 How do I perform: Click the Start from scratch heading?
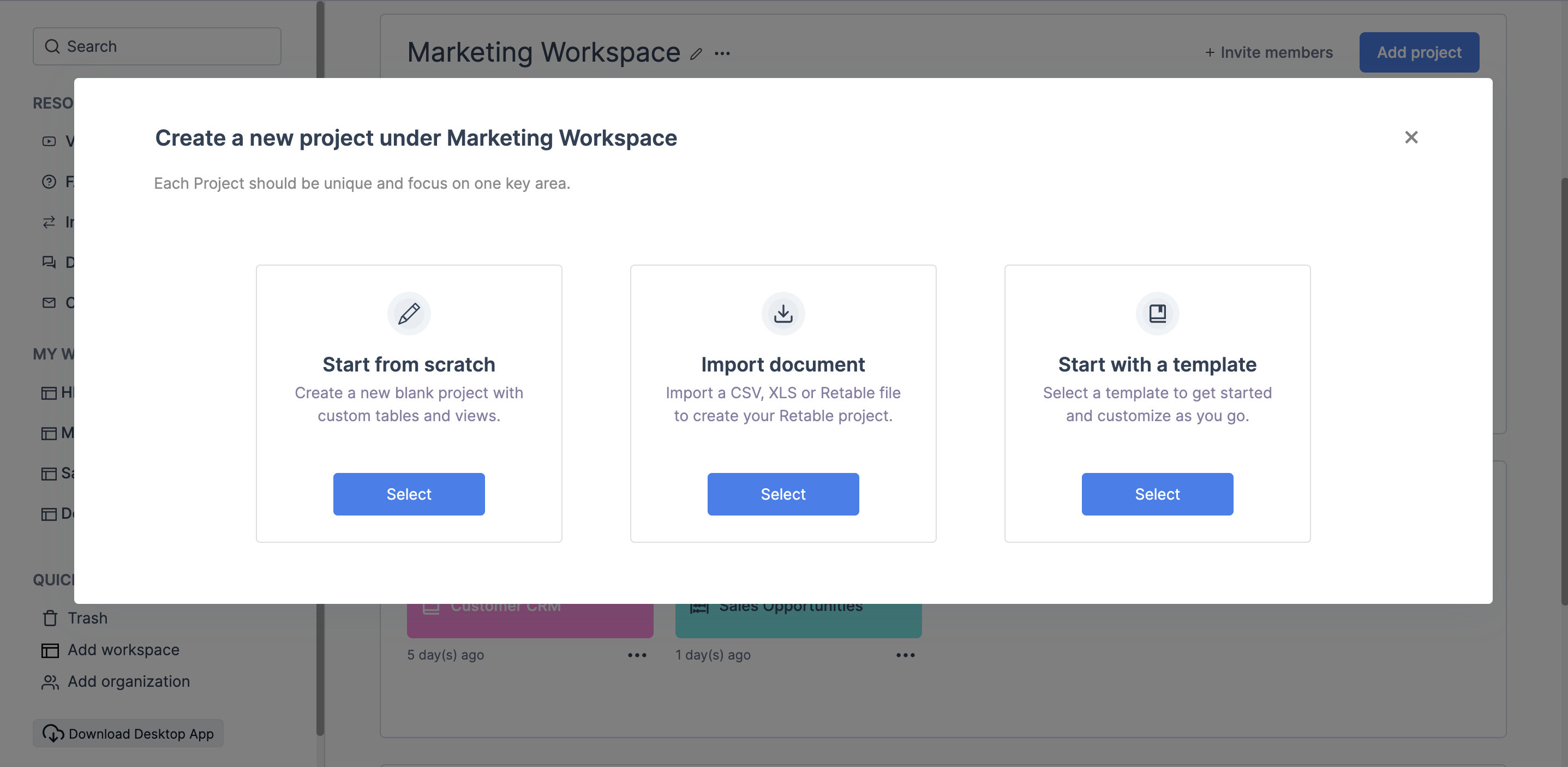coord(409,364)
